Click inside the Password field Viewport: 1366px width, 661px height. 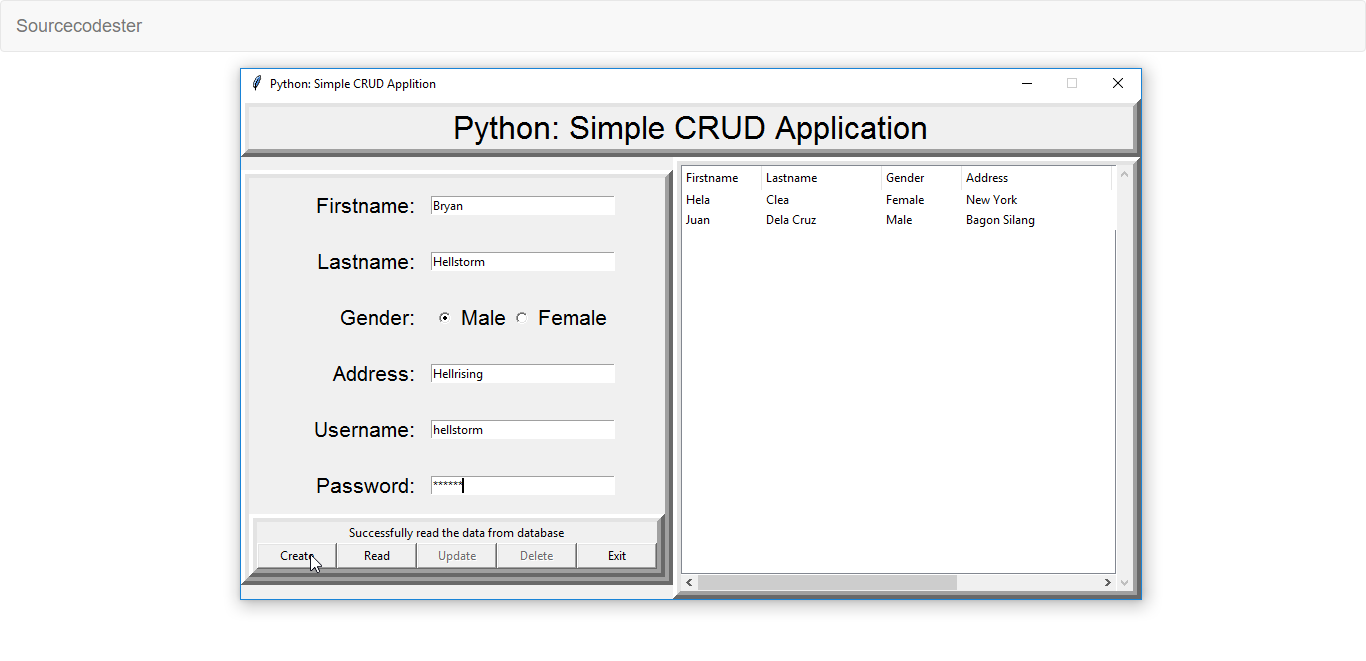point(522,485)
